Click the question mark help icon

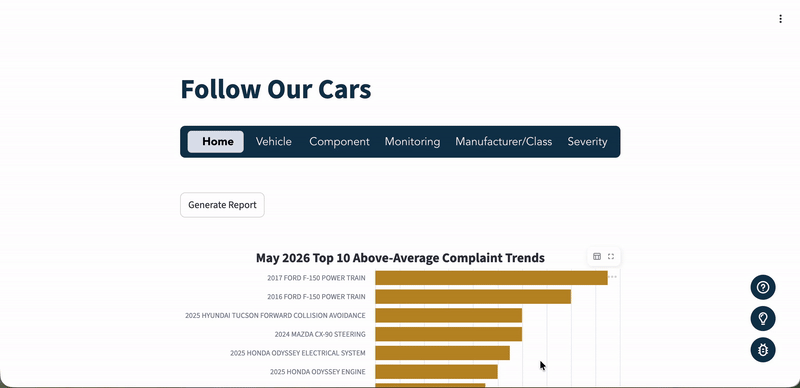pyautogui.click(x=763, y=287)
